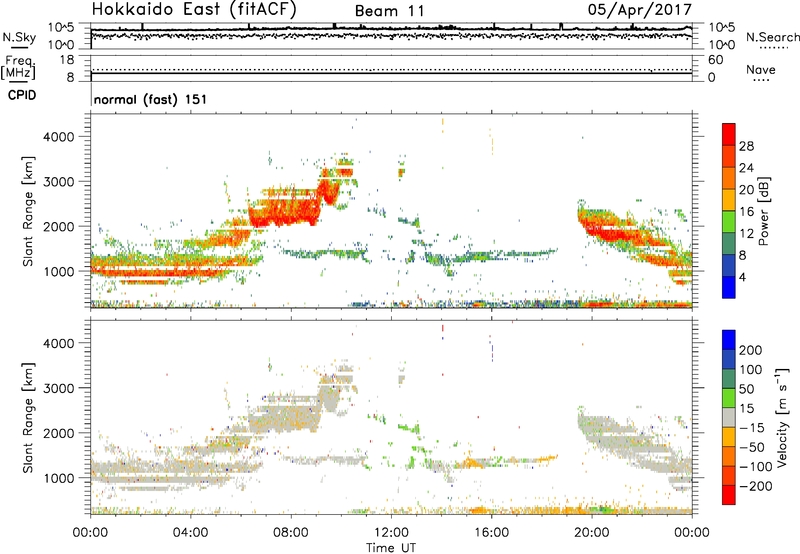Click the right-side Nave axis value 60
Viewport: 800px width, 554px height.
coord(715,60)
